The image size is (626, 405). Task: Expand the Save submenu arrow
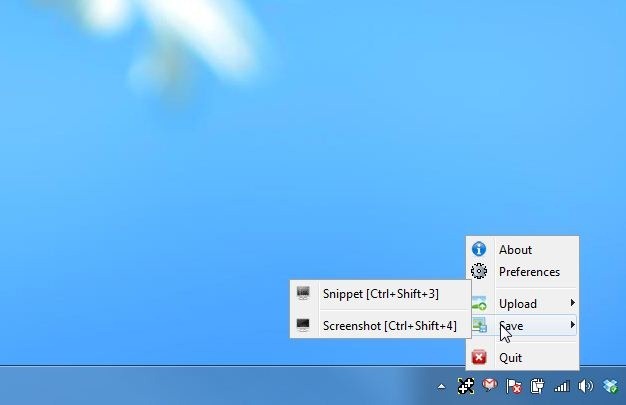[573, 325]
